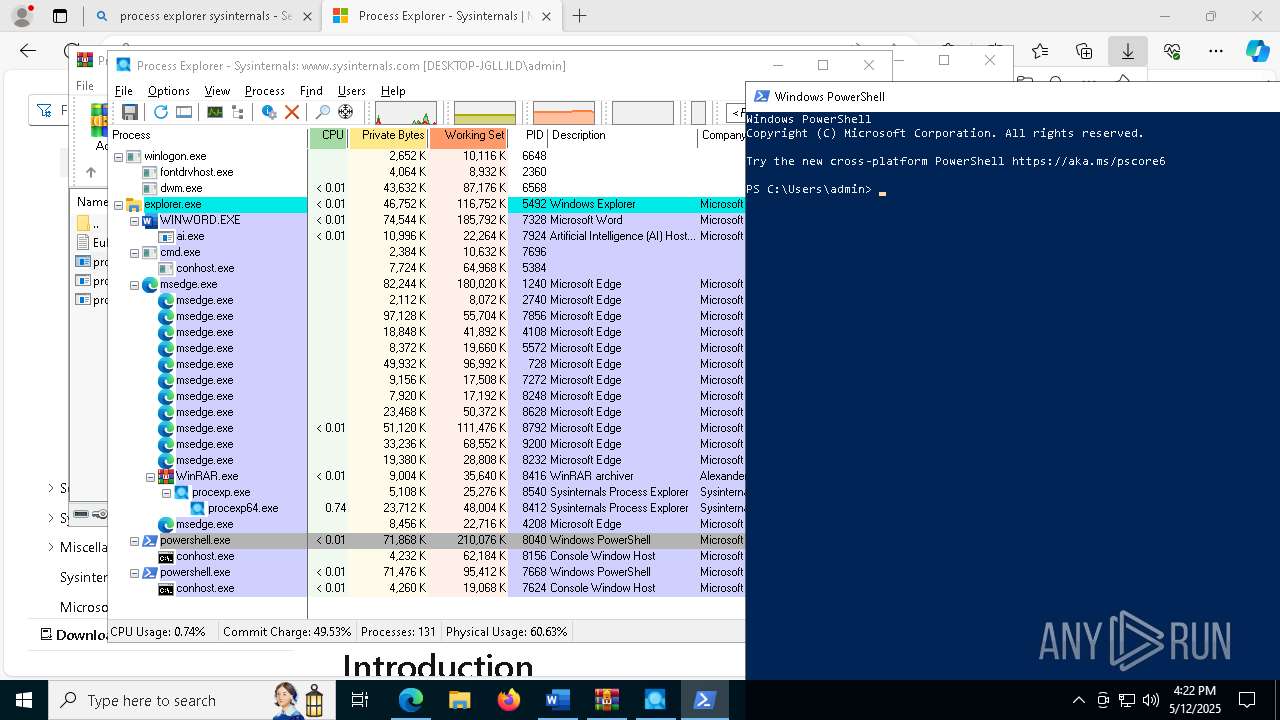Sort by the Description column header

click(622, 135)
